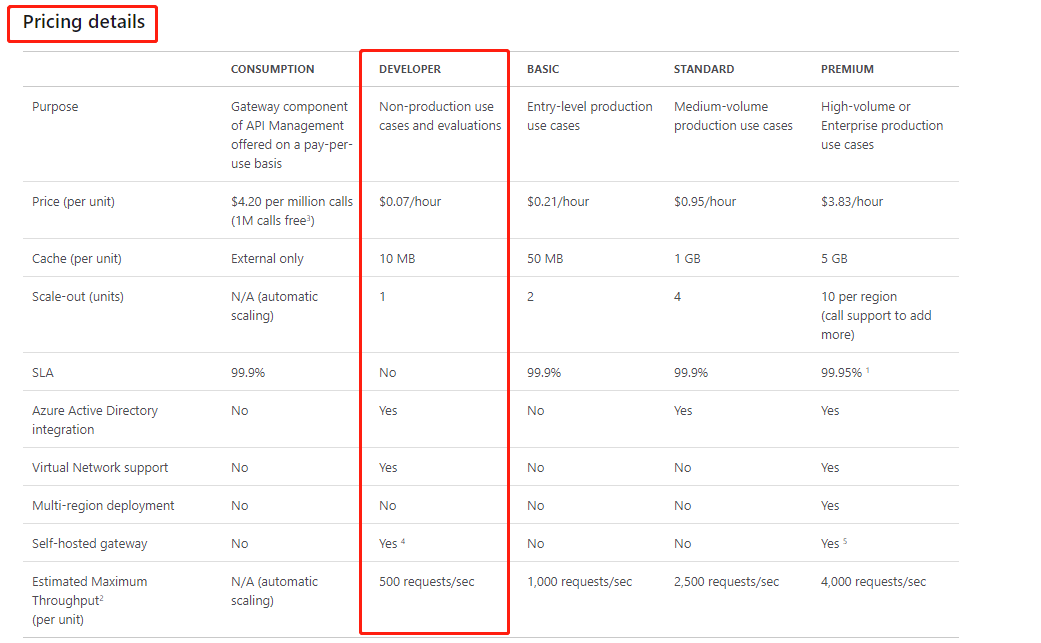The width and height of the screenshot is (1041, 643).
Task: Click footnote 3 after 1M calls free
Action: pos(309,218)
